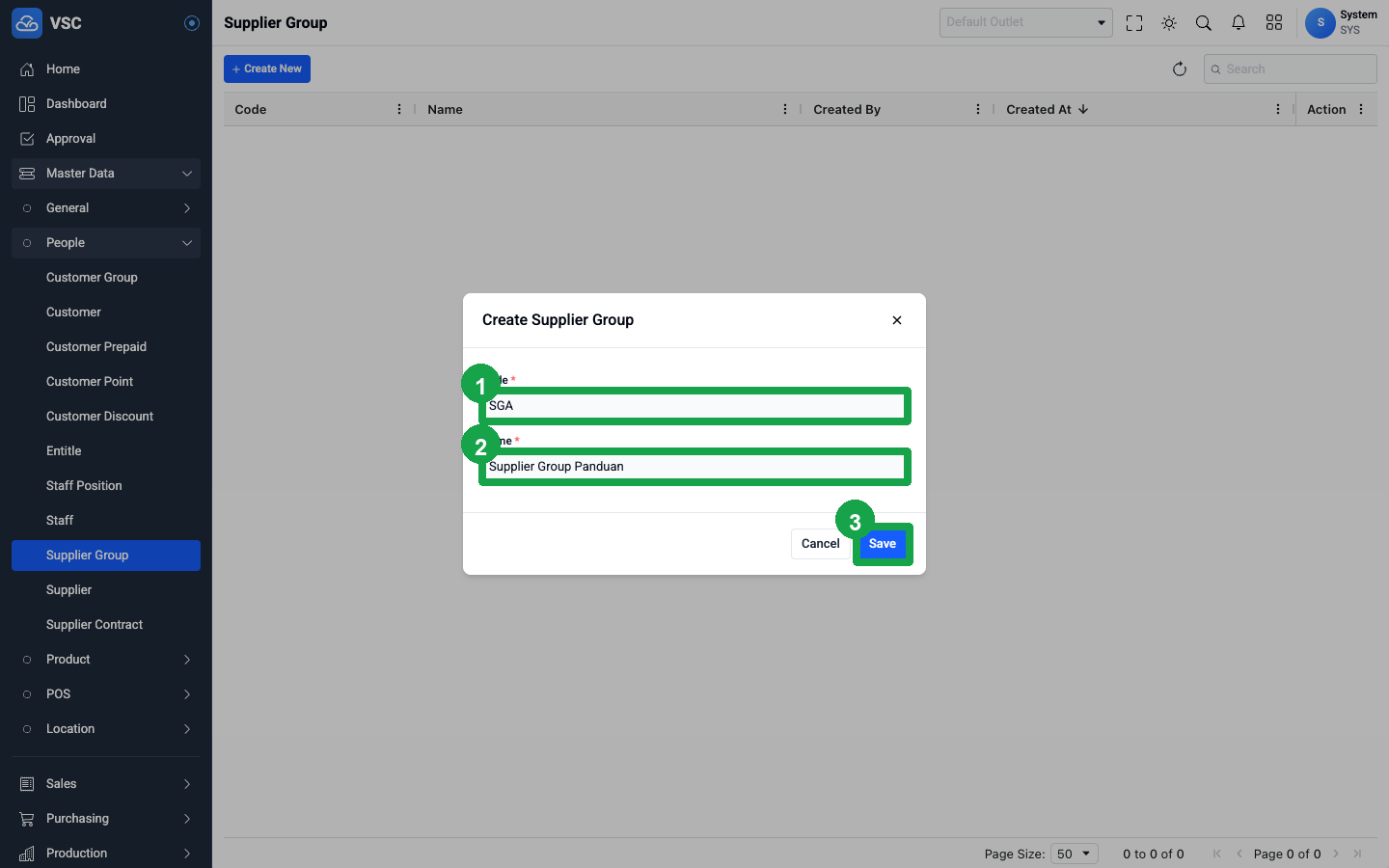Image resolution: width=1389 pixels, height=868 pixels.
Task: Expand the General submenu
Action: pyautogui.click(x=106, y=208)
